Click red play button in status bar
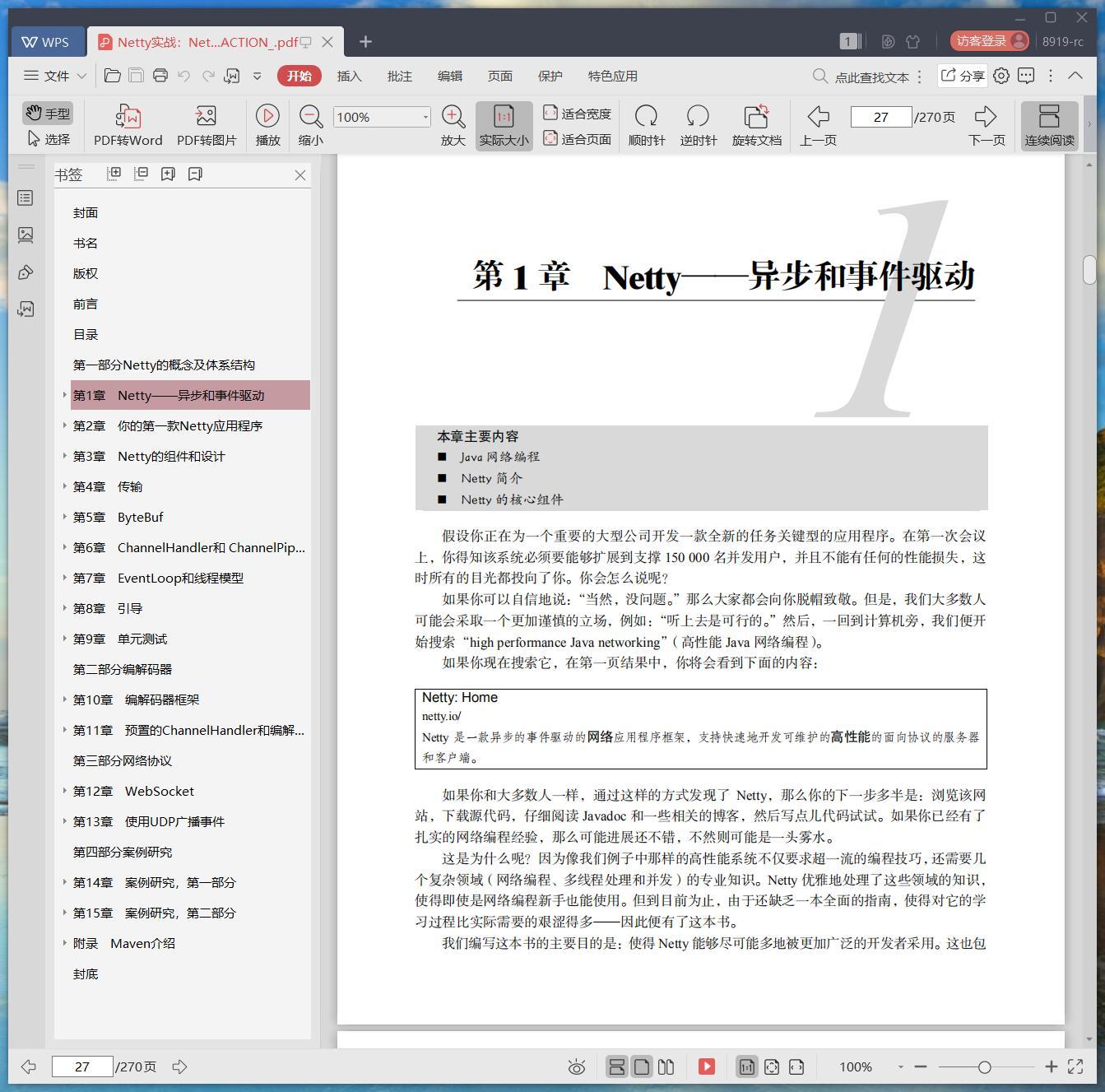1105x1092 pixels. click(x=706, y=1066)
